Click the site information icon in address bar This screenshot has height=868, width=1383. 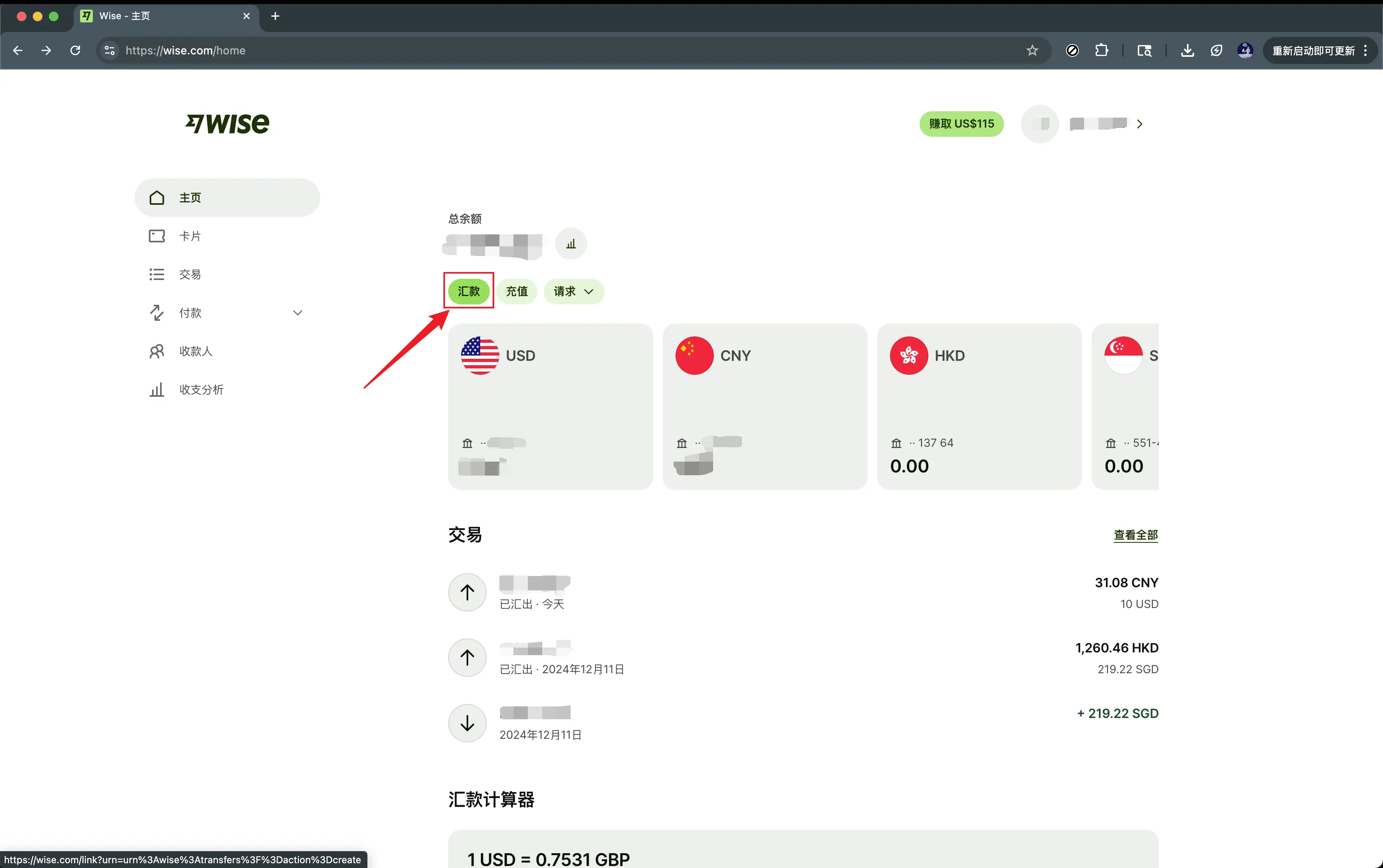109,50
